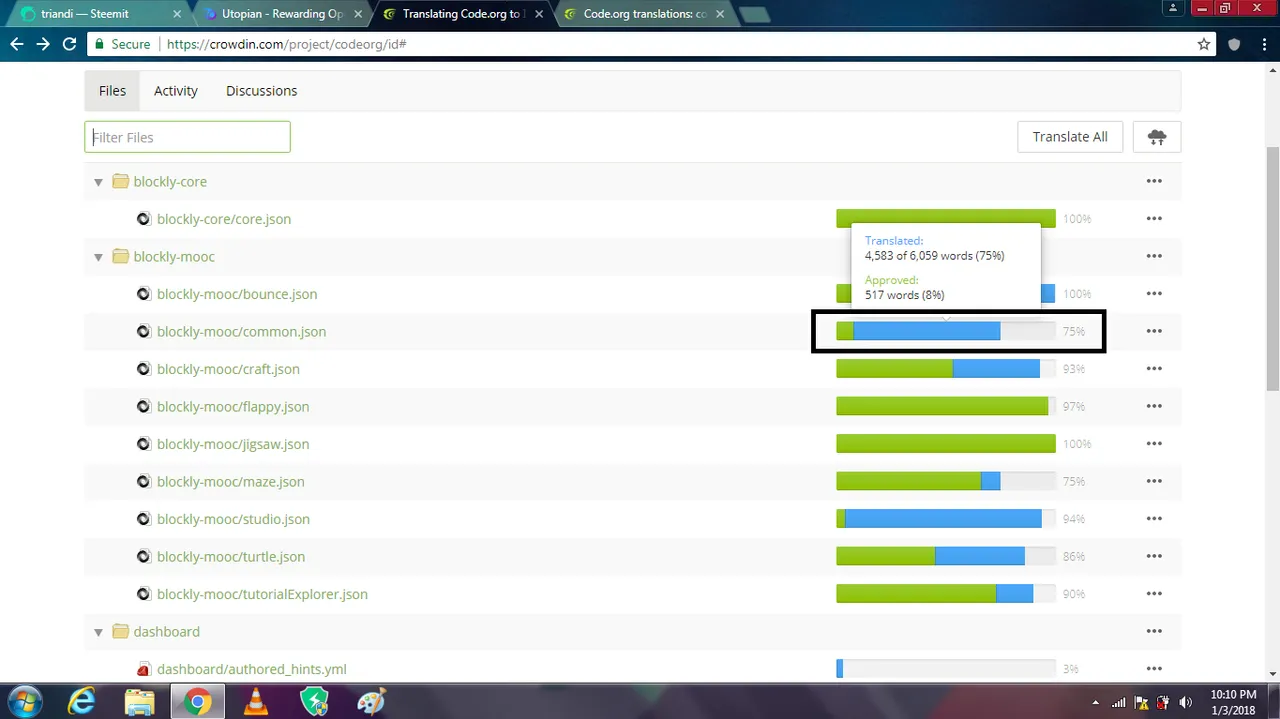The width and height of the screenshot is (1280, 719).
Task: Open options menu for maze.json row
Action: click(x=1154, y=482)
